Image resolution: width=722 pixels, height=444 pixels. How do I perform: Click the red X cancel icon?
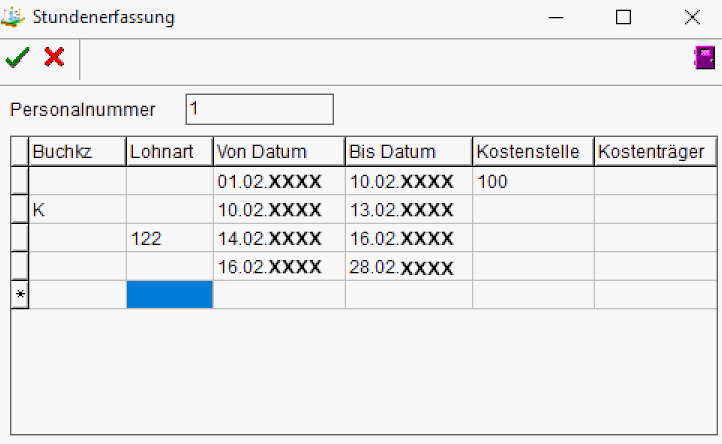[54, 58]
